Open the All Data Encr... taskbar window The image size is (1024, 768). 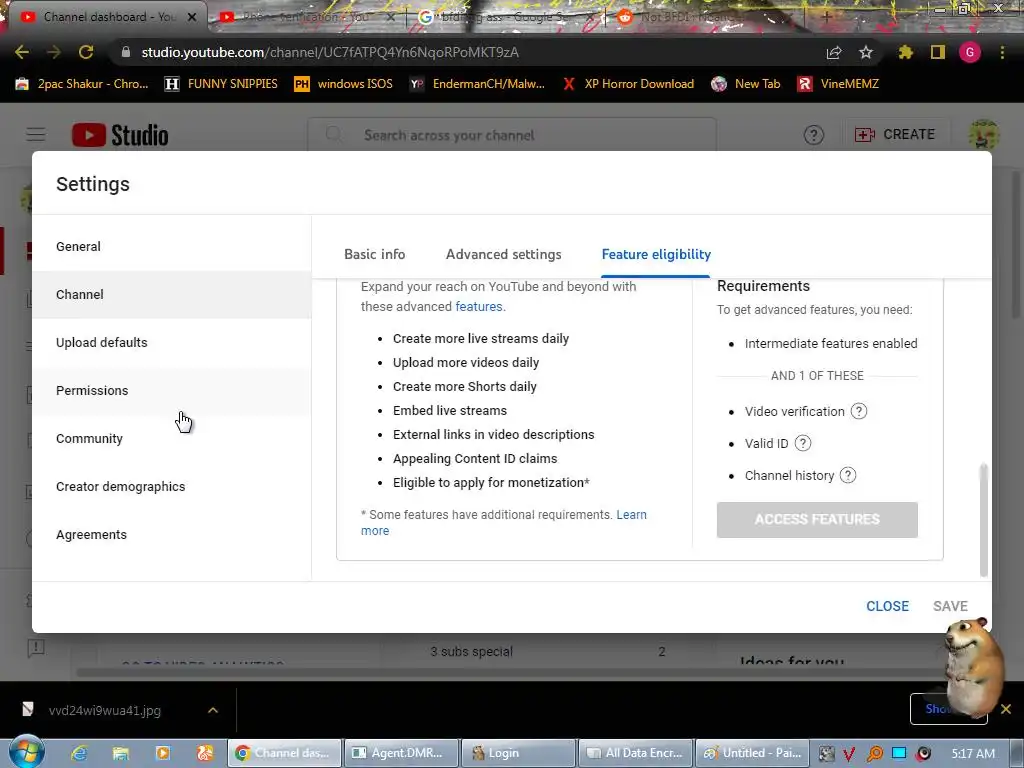(x=635, y=753)
